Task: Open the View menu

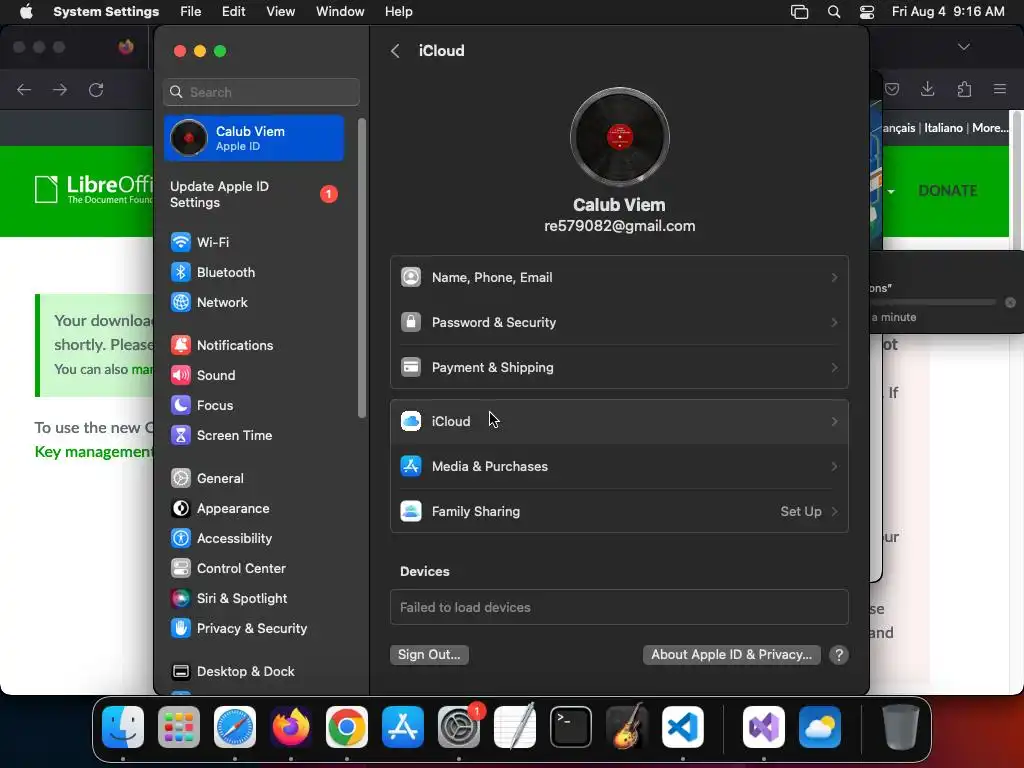Action: tap(281, 12)
